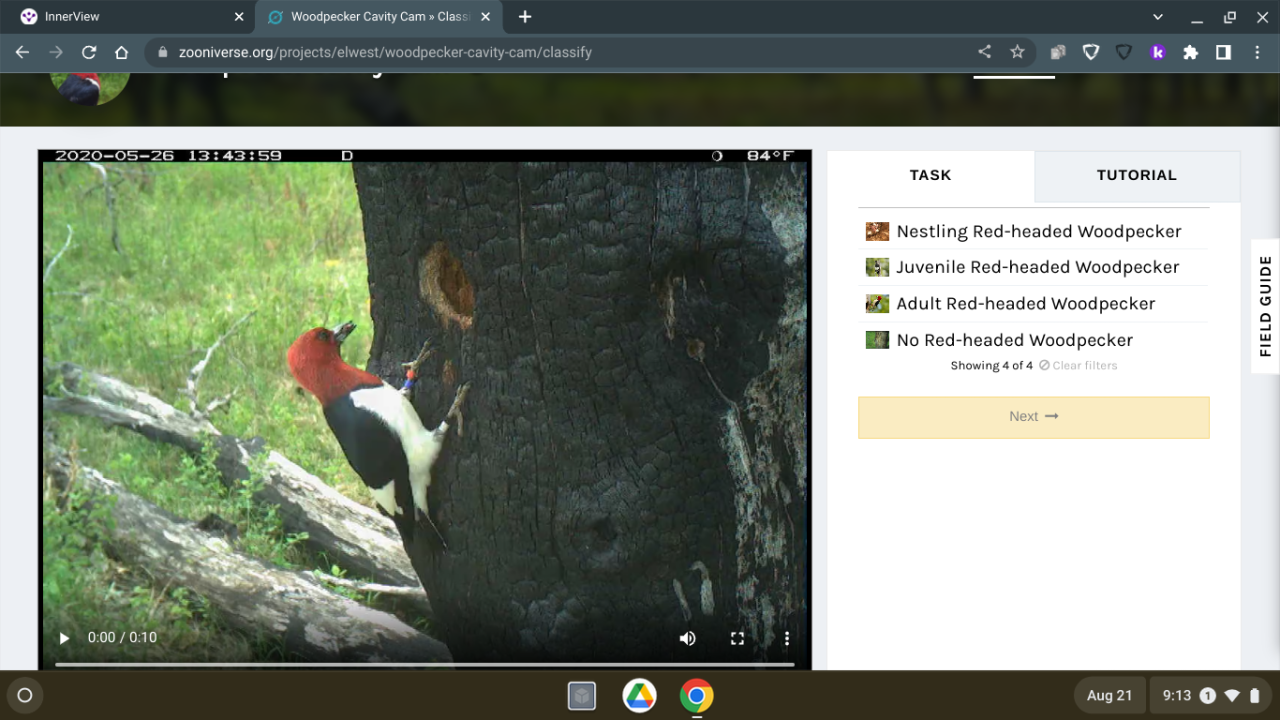Click the video progress bar
Screen dimensions: 1280x720
[x=425, y=664]
